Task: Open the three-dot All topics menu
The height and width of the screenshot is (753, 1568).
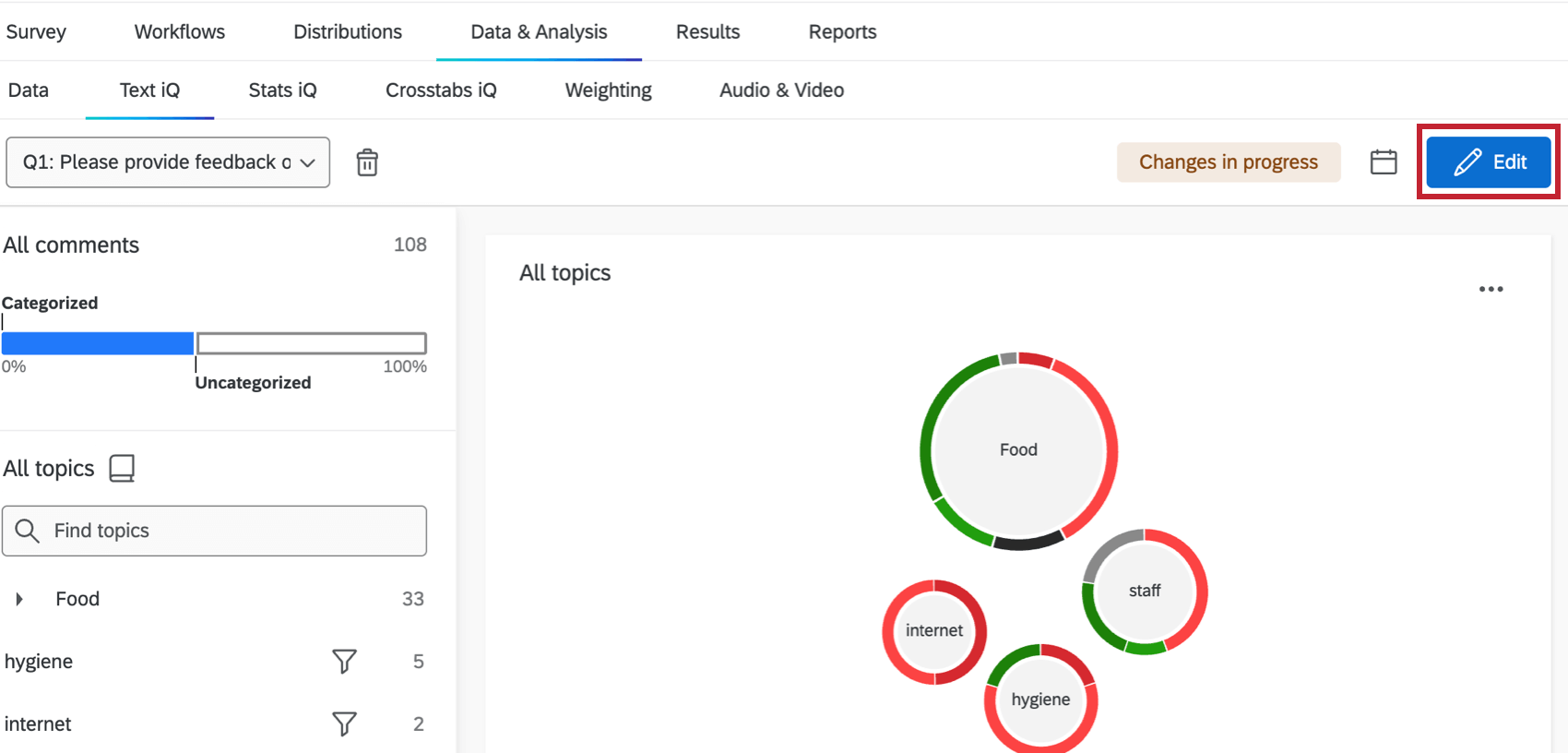Action: click(1491, 289)
